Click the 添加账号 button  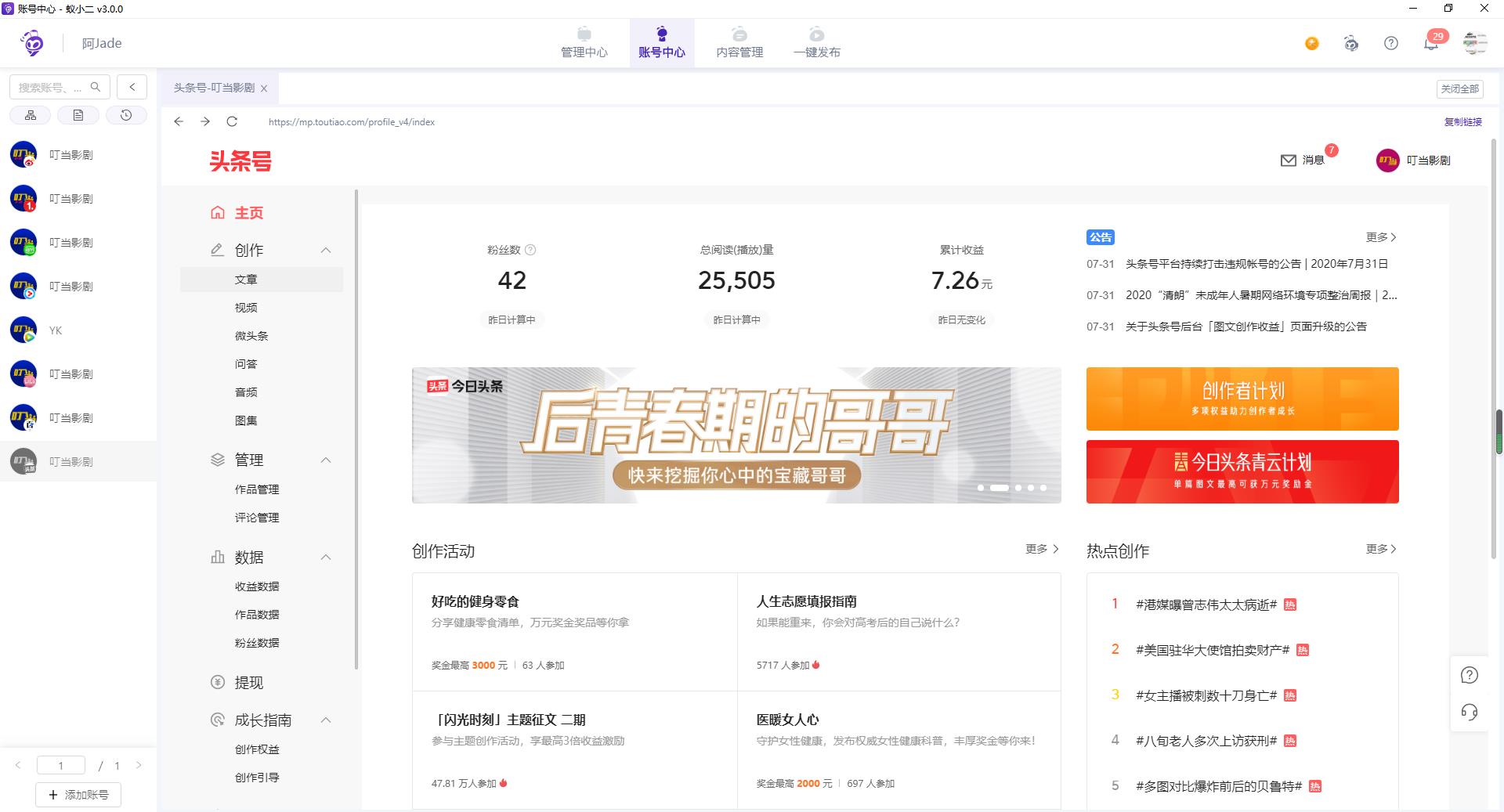[78, 794]
